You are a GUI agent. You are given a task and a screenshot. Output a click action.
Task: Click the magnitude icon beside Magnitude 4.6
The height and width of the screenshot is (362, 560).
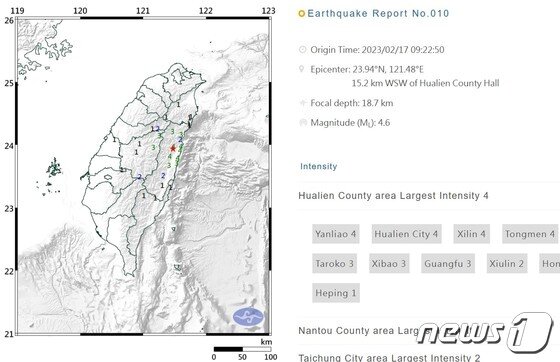(x=303, y=123)
